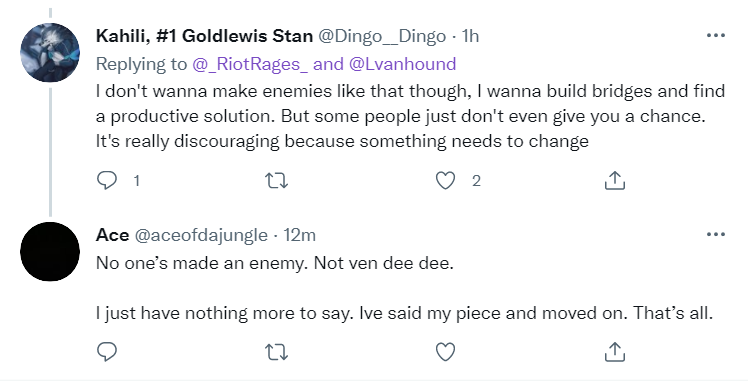Open the @_RiotRages_ mention link
Screen dimensions: 748x381
tap(250, 64)
